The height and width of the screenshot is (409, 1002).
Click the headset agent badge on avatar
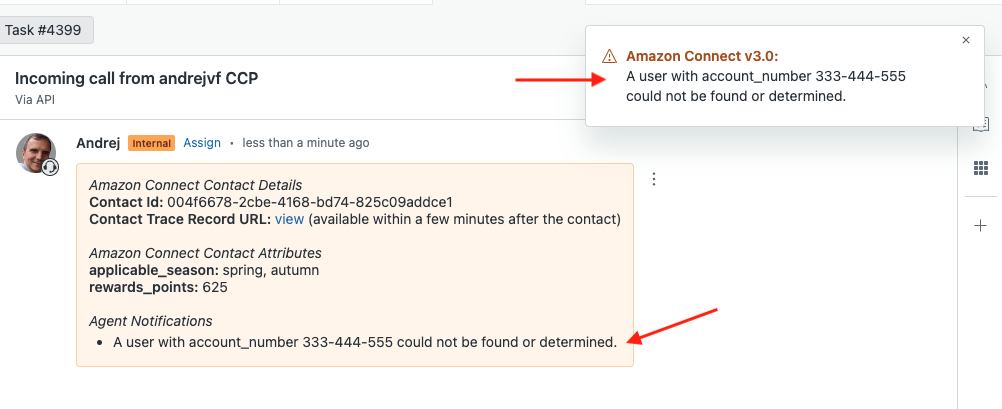[50, 167]
